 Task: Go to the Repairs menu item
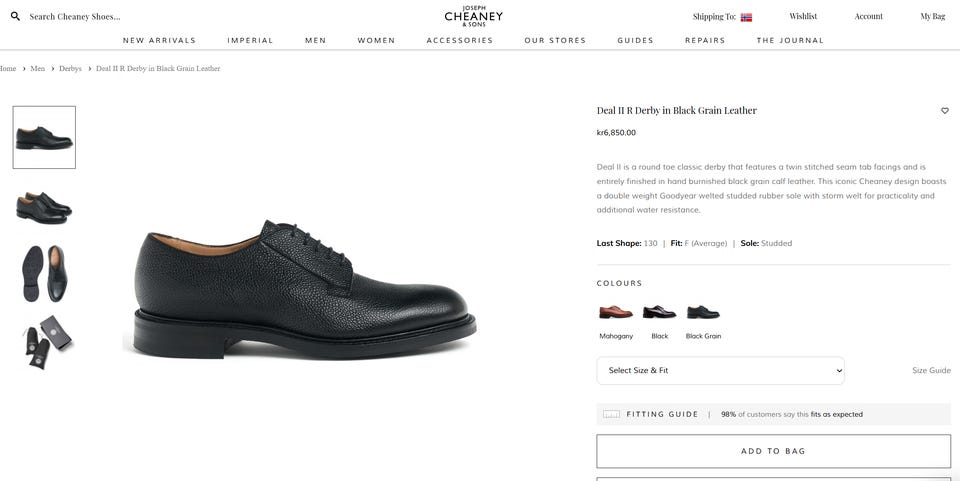point(705,40)
